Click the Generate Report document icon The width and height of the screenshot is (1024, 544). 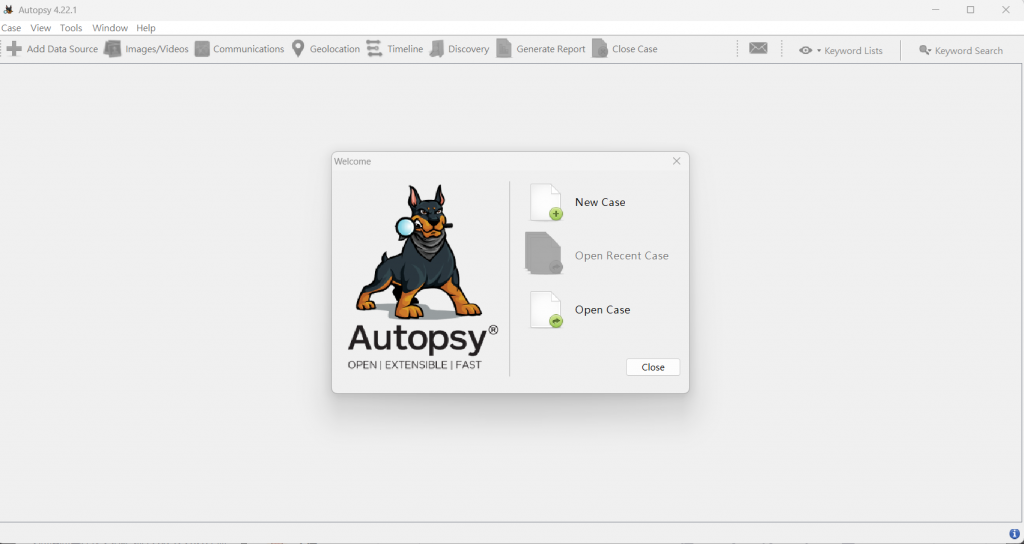pos(504,49)
